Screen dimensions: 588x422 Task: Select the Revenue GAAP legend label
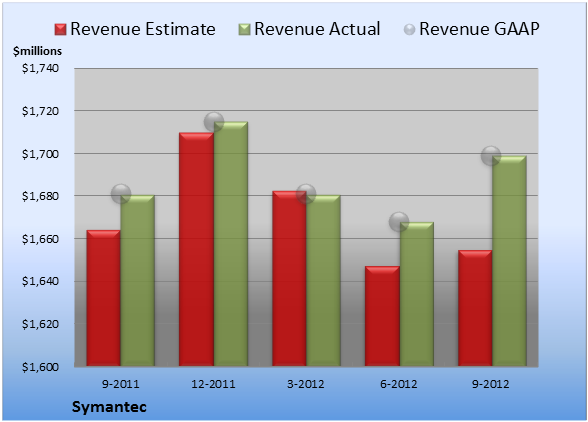click(479, 29)
